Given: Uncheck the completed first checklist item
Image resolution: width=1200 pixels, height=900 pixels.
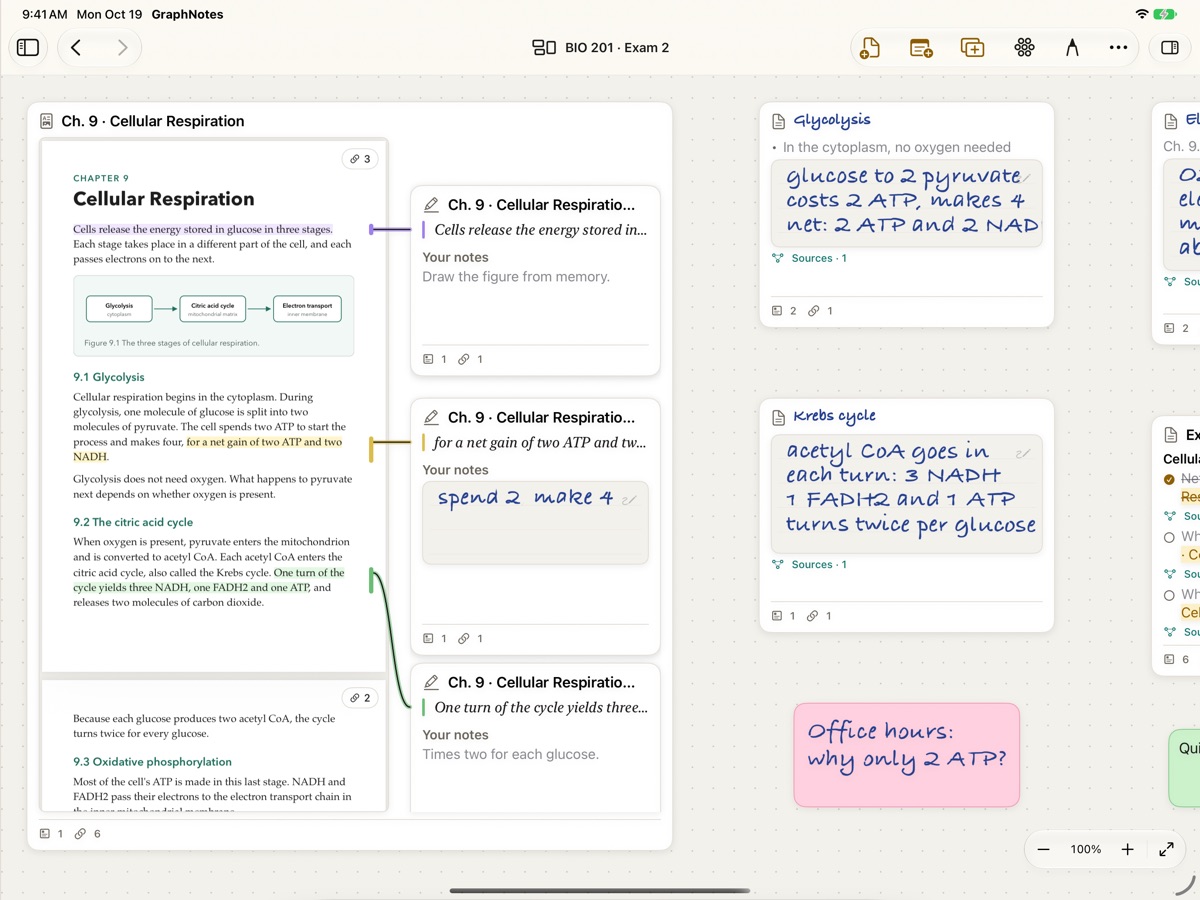Looking at the screenshot, I should tap(1170, 479).
